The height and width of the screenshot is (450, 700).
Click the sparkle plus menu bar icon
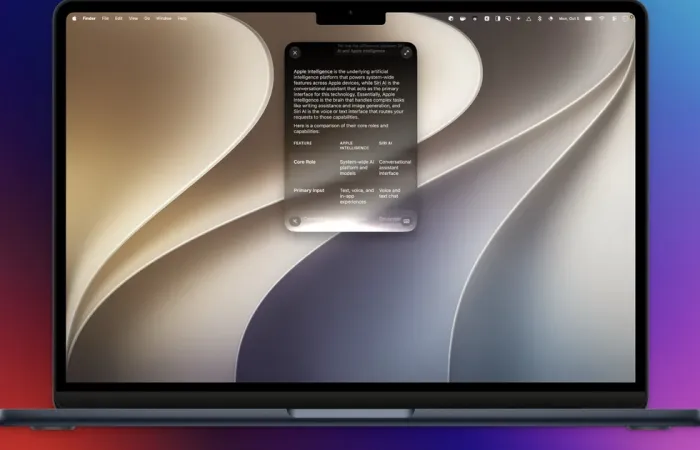pos(518,19)
